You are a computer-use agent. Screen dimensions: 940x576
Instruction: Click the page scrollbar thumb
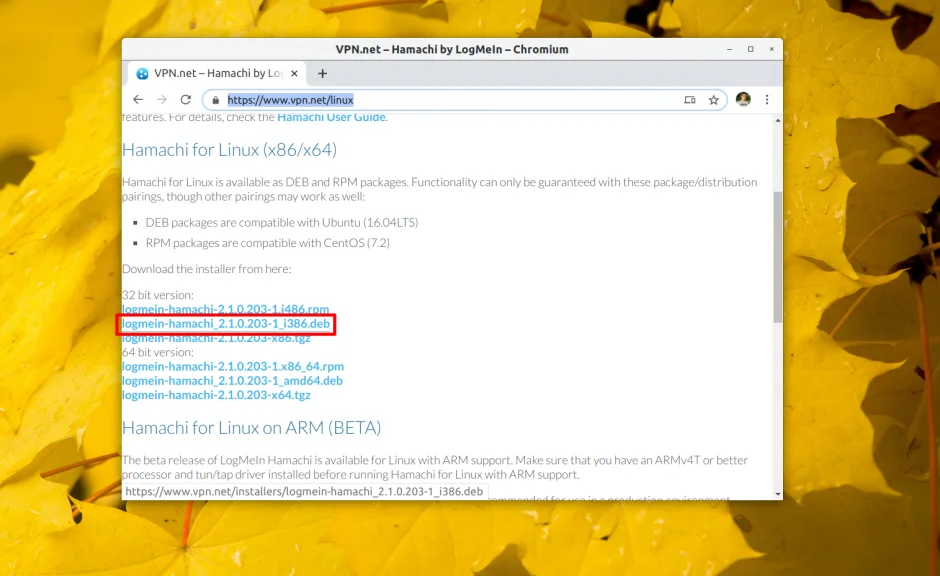(778, 258)
